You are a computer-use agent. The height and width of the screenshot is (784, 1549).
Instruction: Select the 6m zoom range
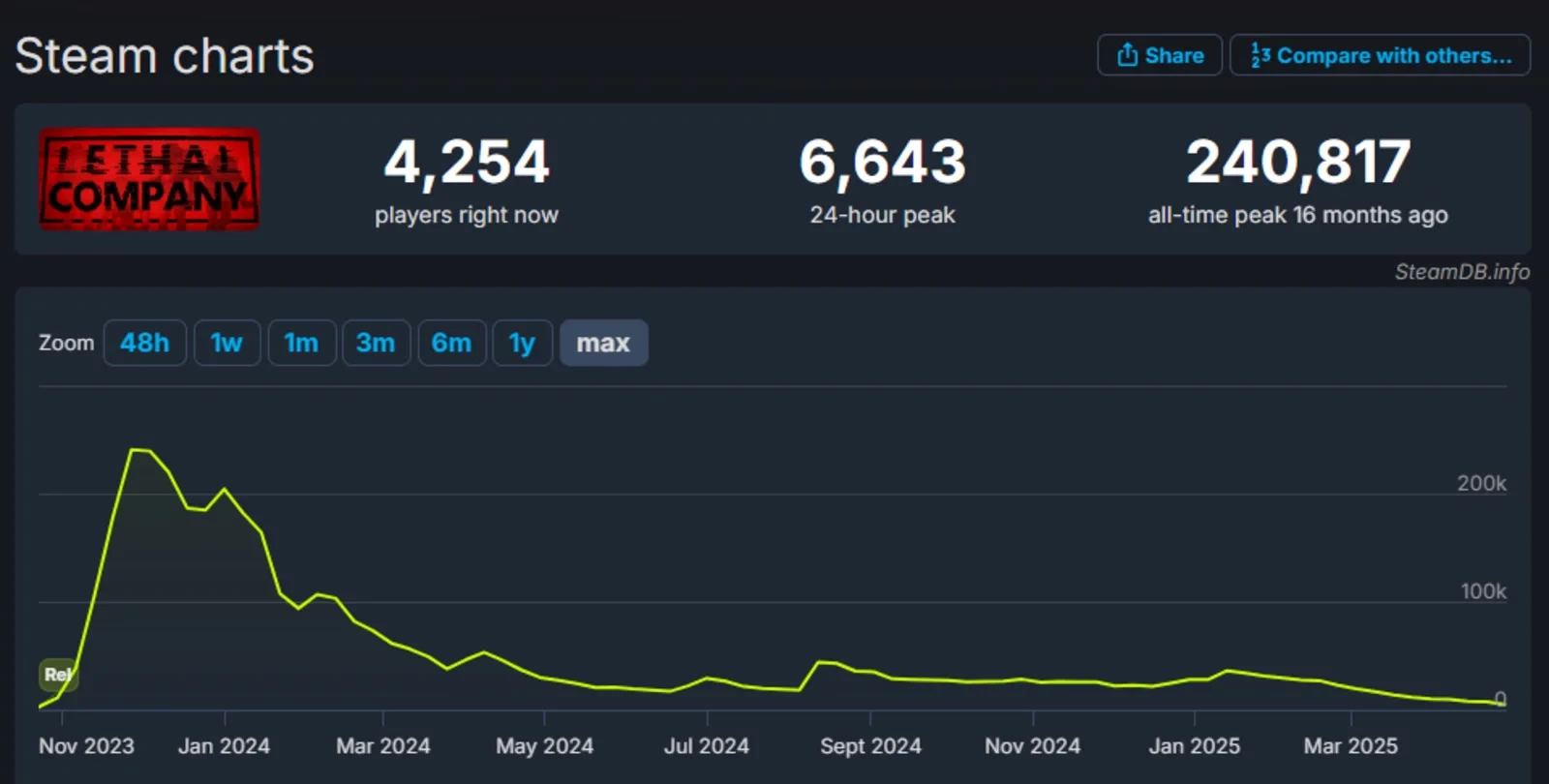(451, 343)
